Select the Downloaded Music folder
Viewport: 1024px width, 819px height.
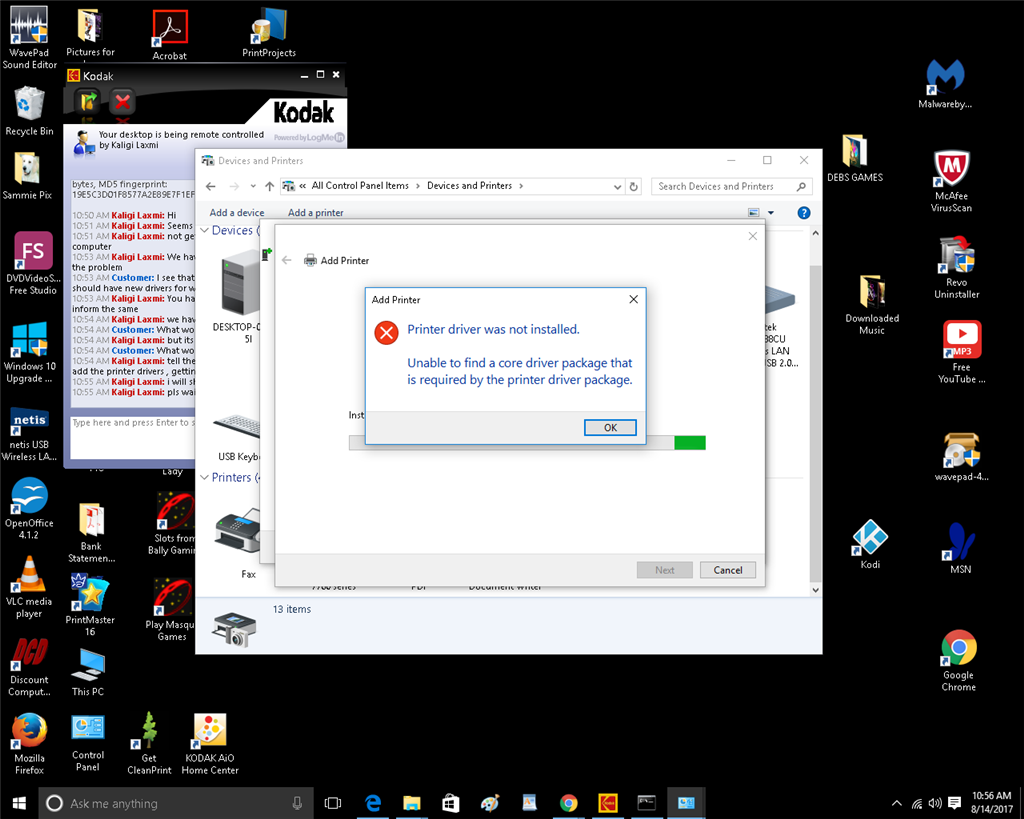pyautogui.click(x=872, y=305)
